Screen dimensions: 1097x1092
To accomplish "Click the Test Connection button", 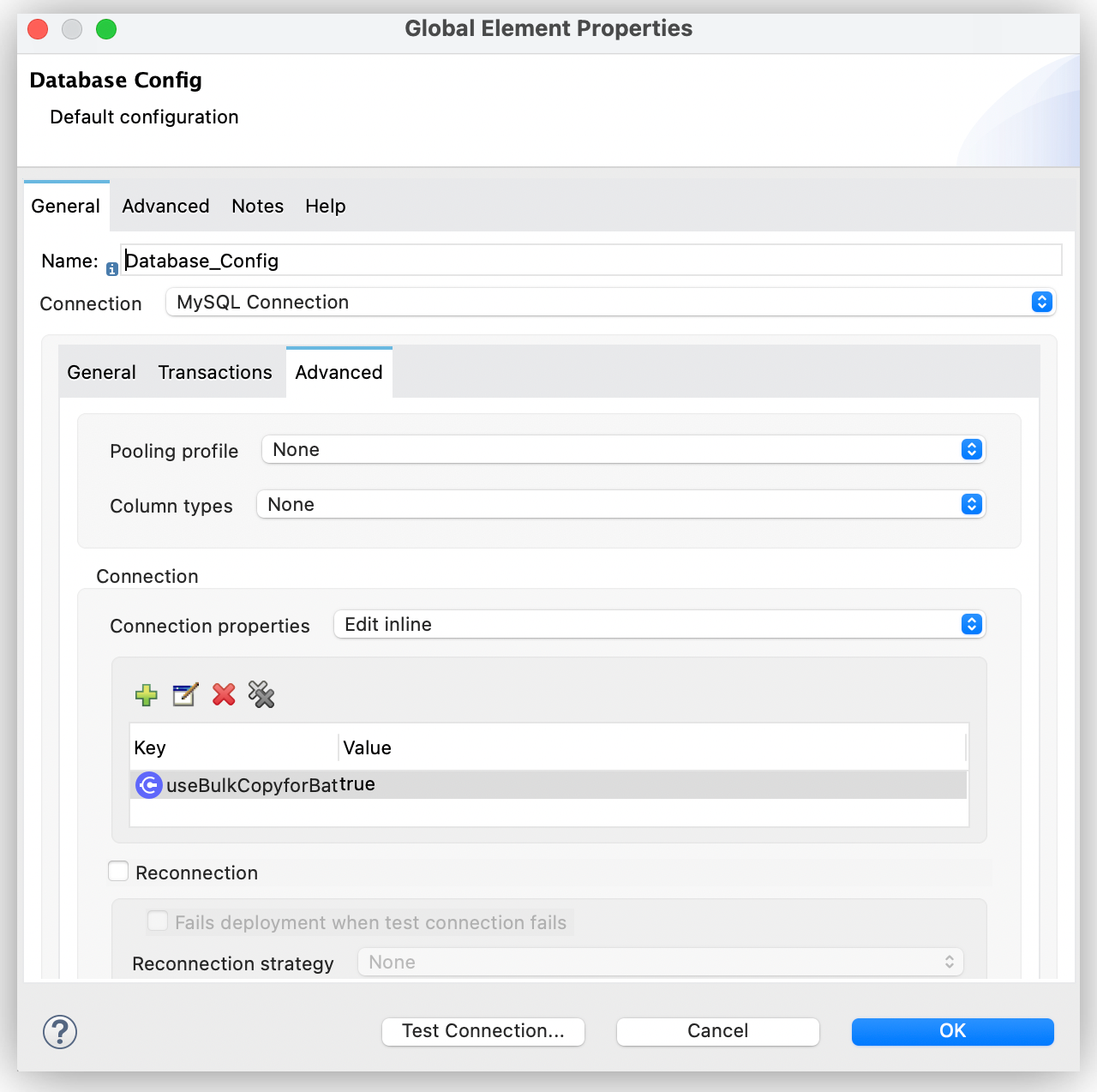I will (x=483, y=1031).
